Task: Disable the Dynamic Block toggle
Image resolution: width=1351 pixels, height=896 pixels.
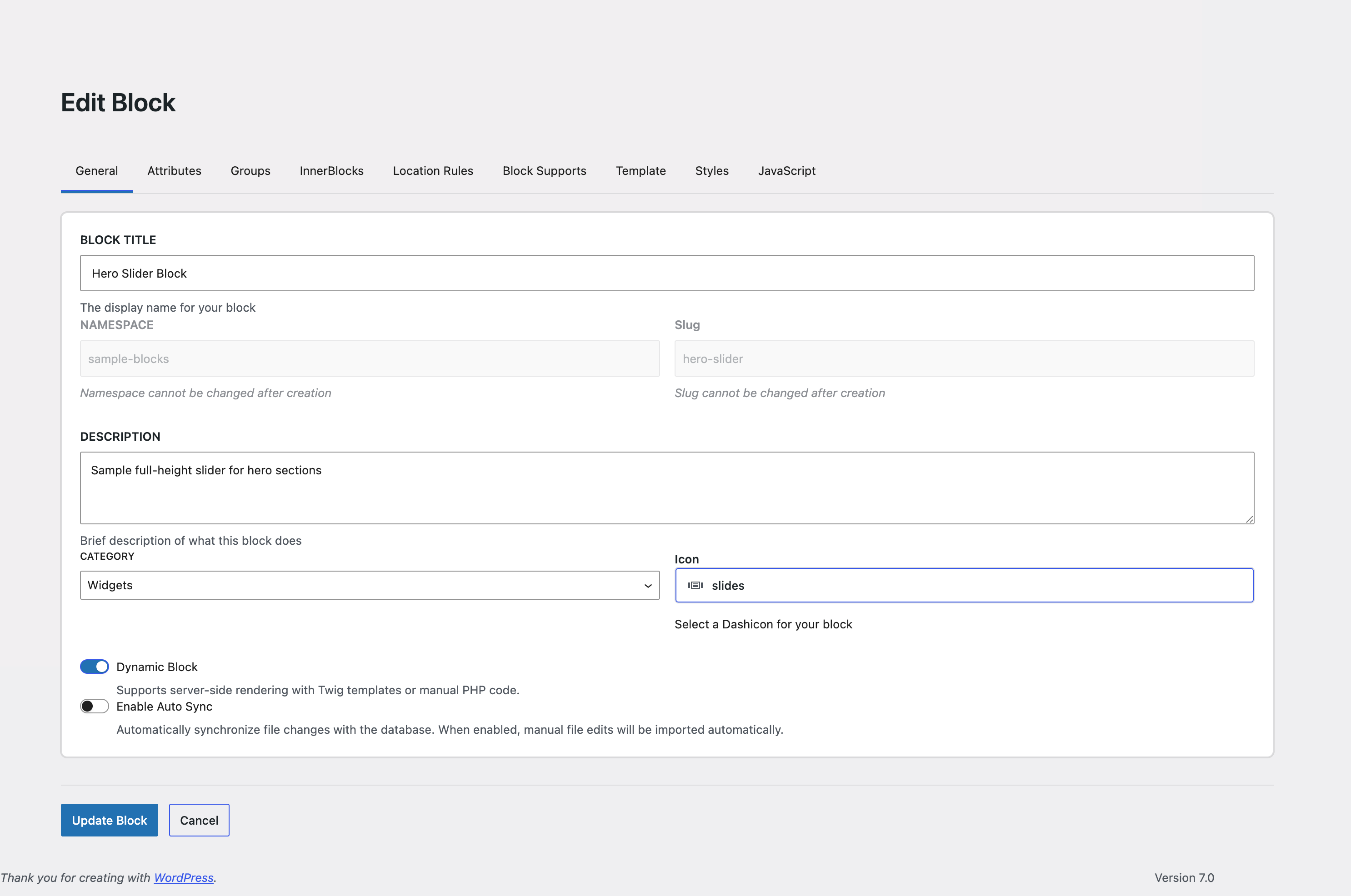Action: pyautogui.click(x=95, y=667)
